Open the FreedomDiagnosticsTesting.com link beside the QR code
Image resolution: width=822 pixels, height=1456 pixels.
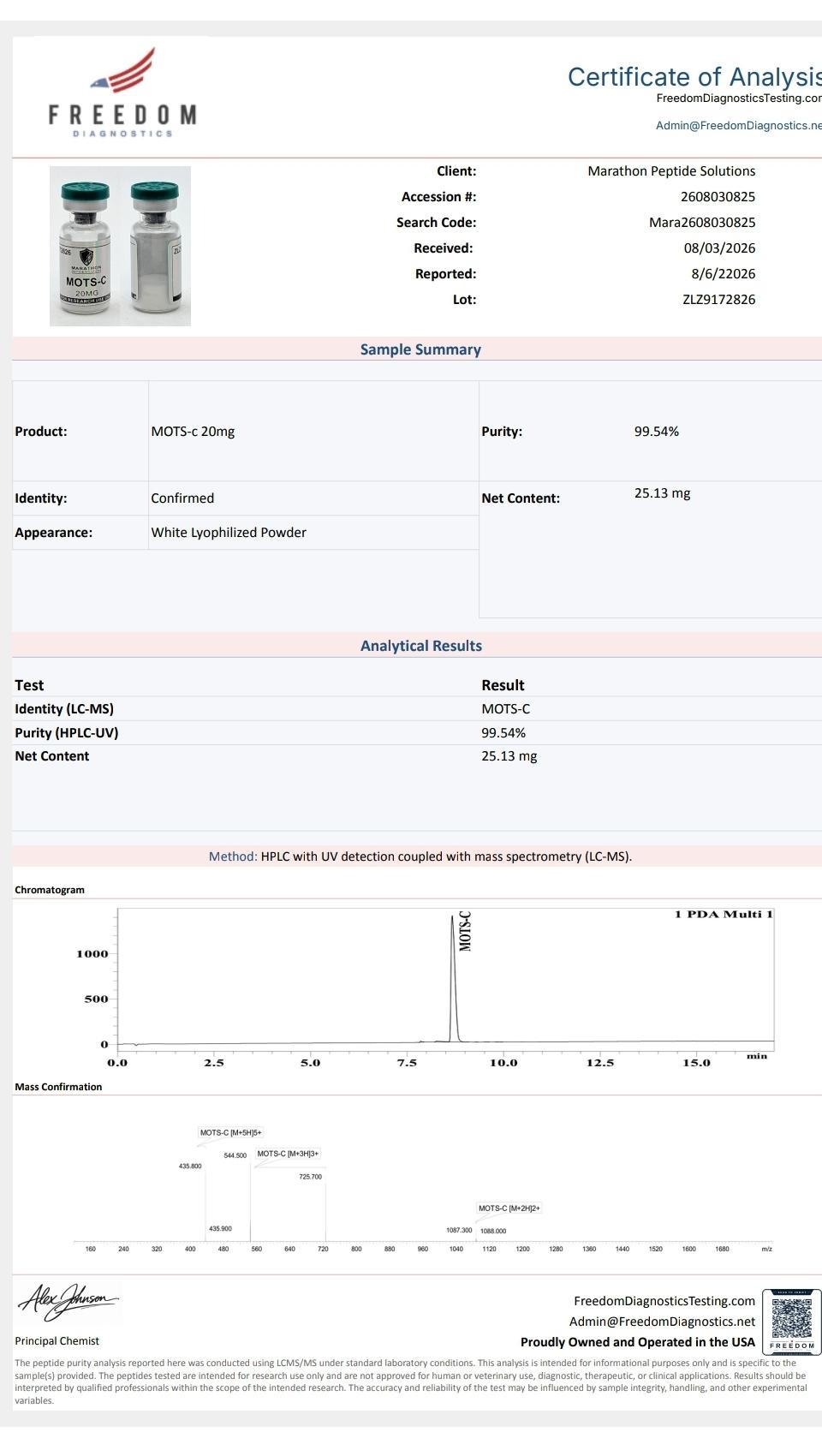664,1301
